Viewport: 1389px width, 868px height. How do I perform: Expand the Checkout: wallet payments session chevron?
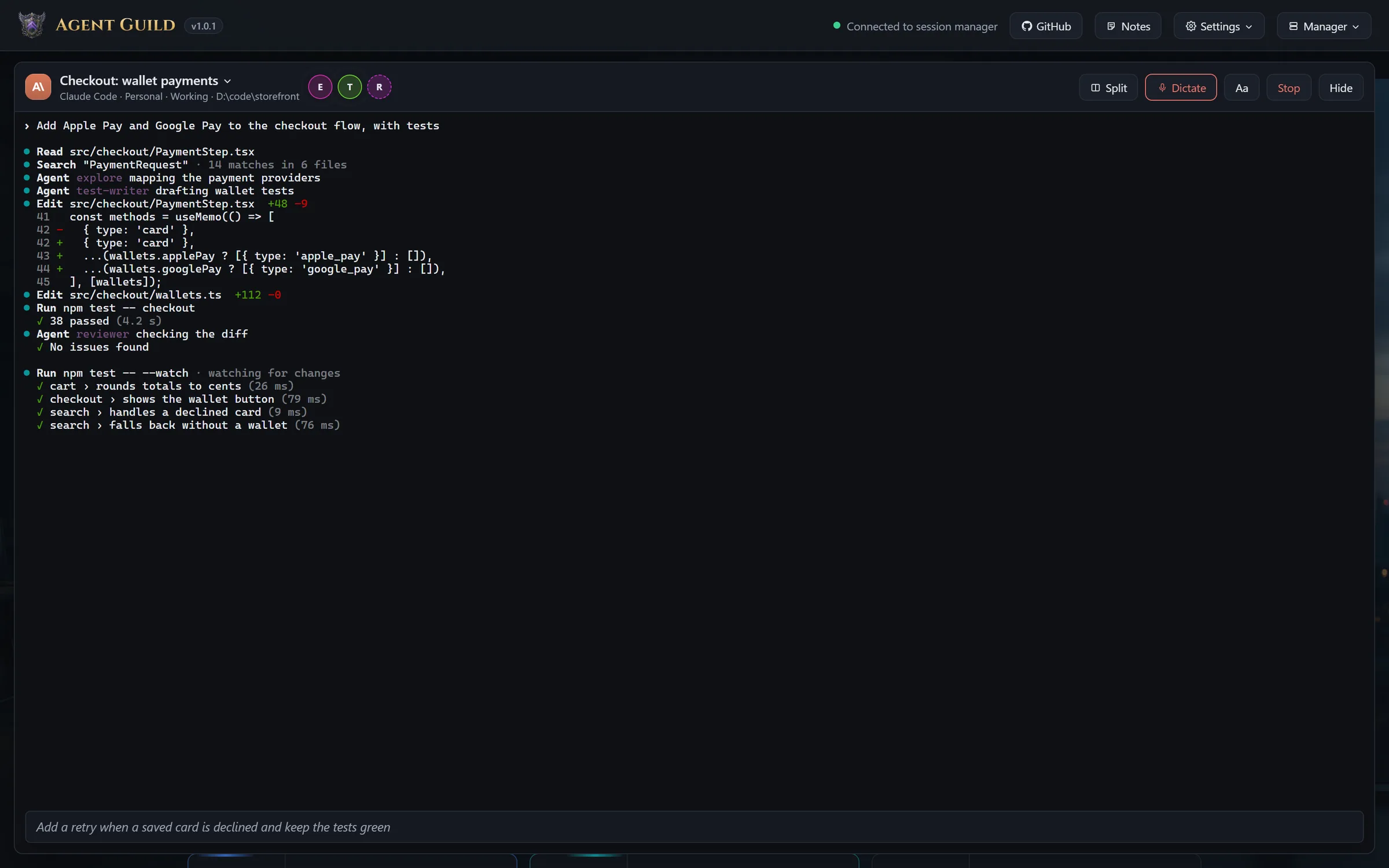[227, 81]
